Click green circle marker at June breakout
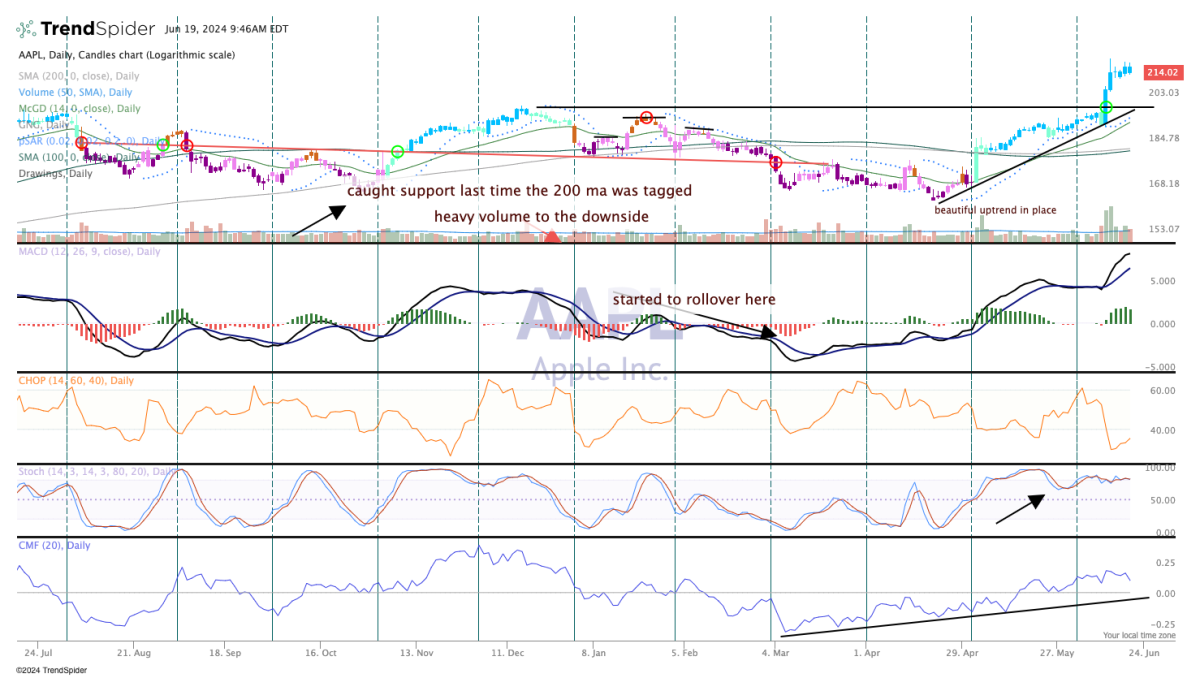 click(x=1106, y=107)
